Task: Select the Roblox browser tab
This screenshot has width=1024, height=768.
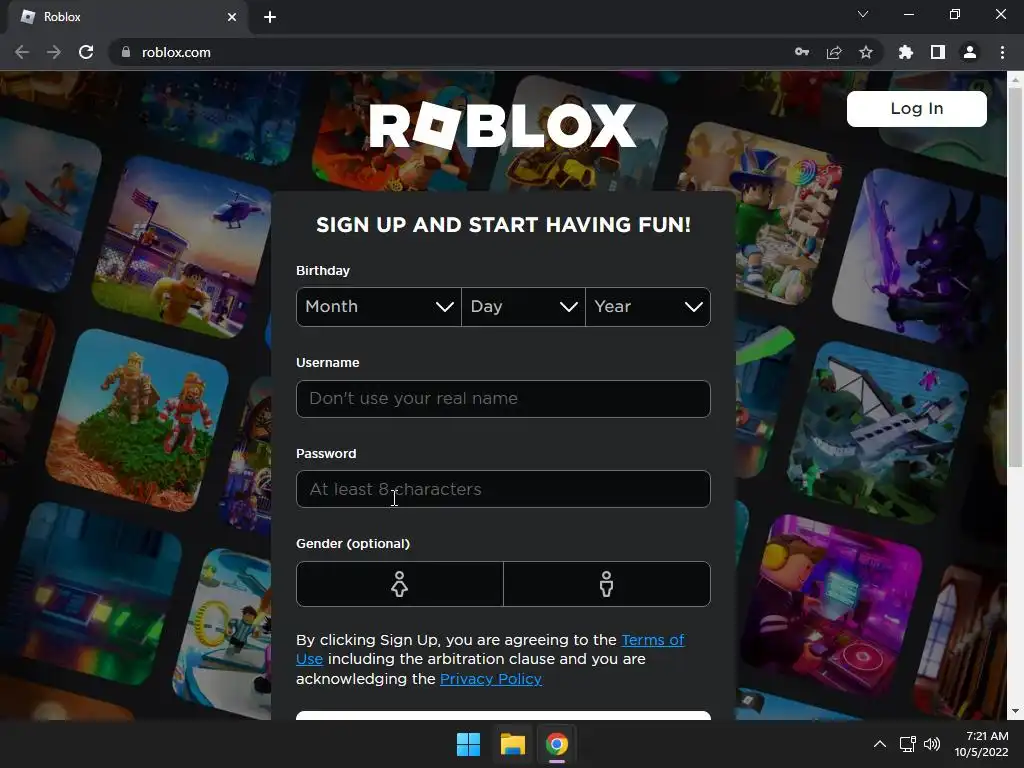Action: (129, 17)
